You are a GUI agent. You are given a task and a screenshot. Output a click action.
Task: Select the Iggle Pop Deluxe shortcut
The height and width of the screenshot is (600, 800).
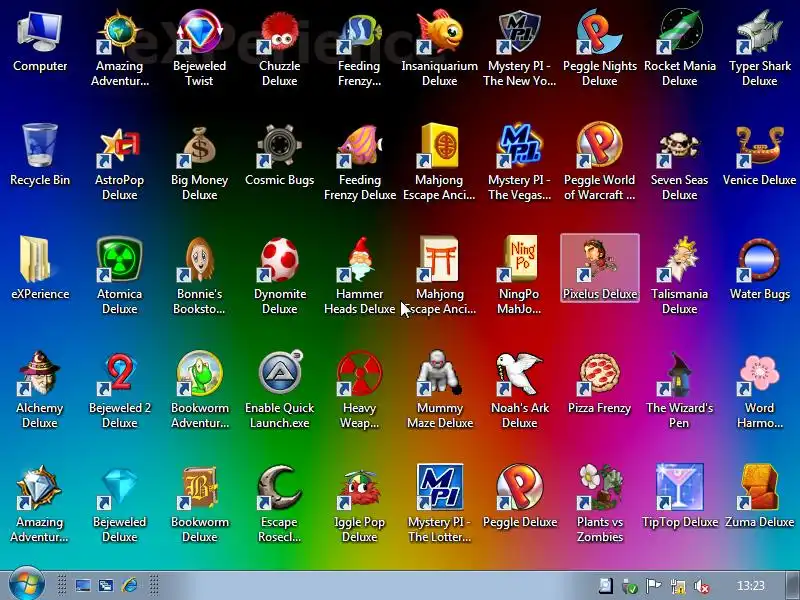point(360,504)
